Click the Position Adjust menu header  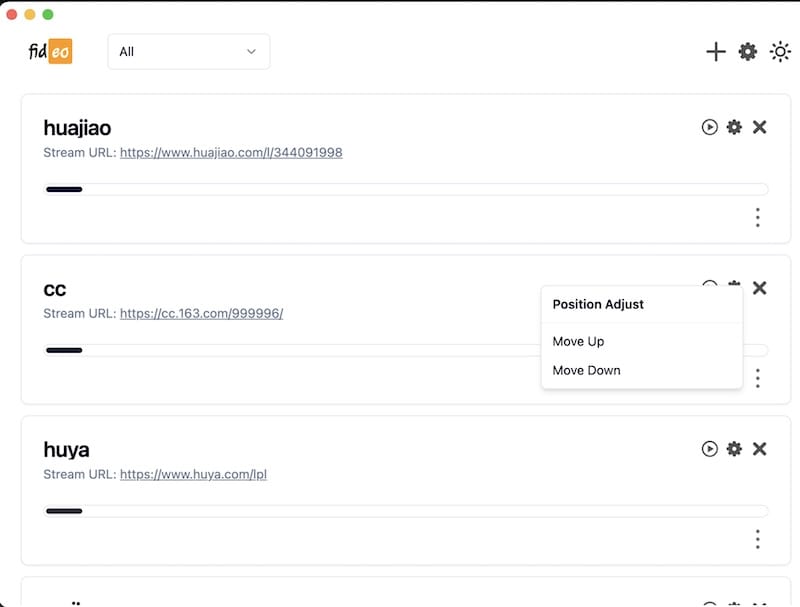pyautogui.click(x=598, y=305)
